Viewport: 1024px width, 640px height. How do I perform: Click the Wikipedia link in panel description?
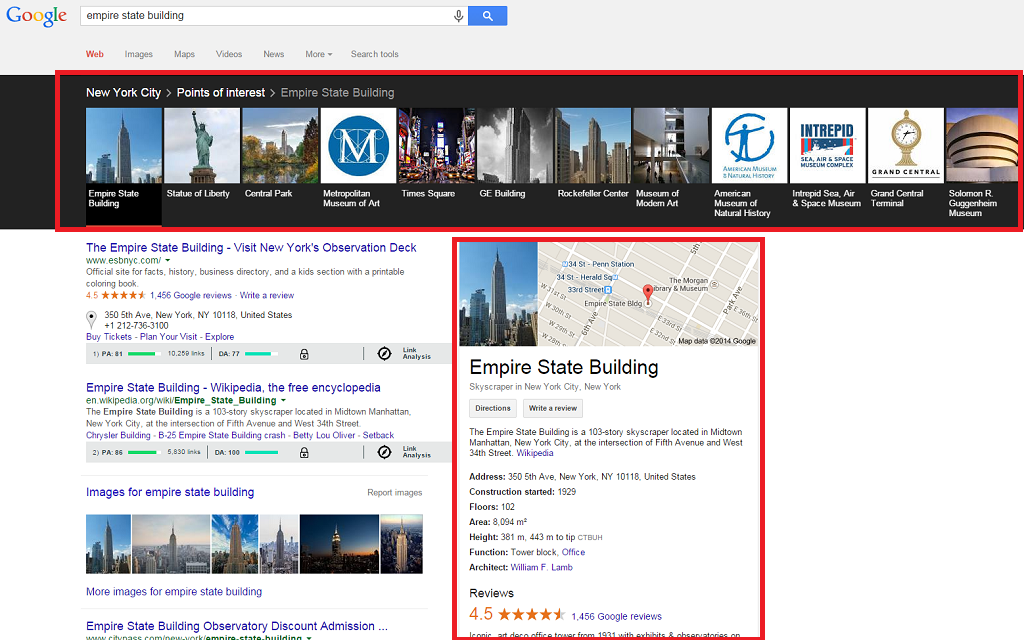tap(535, 453)
